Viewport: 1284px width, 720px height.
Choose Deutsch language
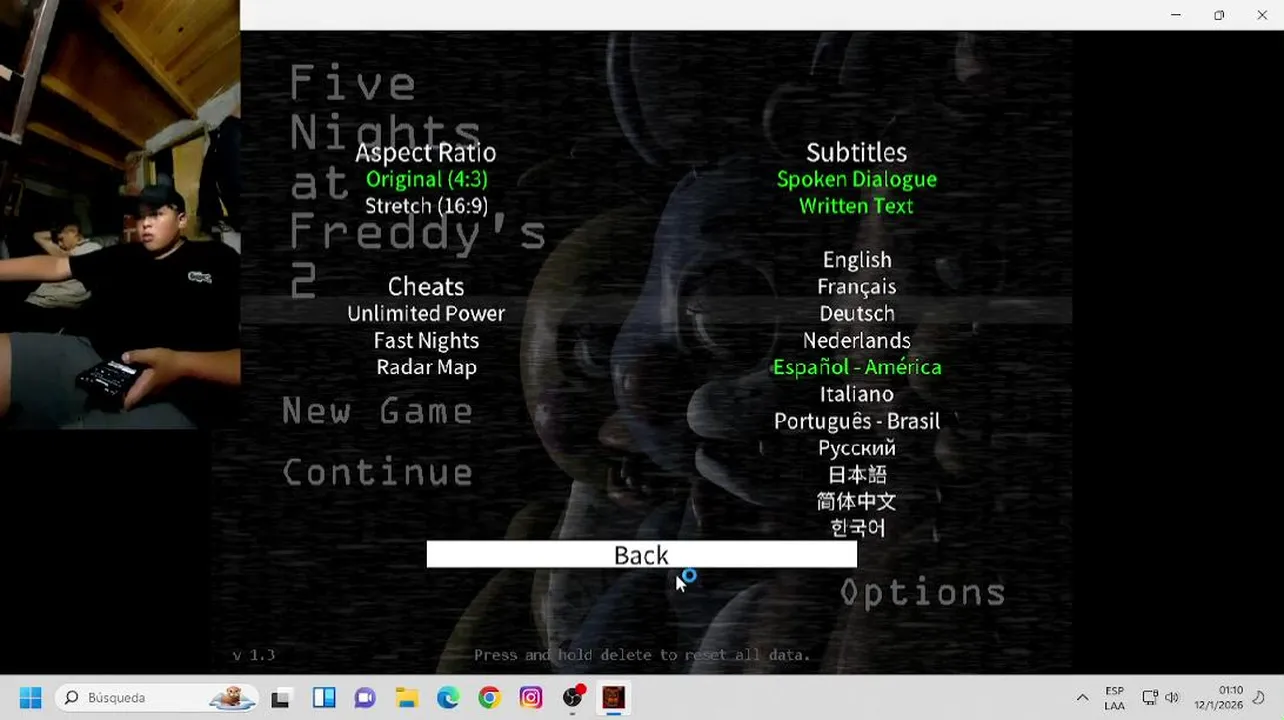857,313
